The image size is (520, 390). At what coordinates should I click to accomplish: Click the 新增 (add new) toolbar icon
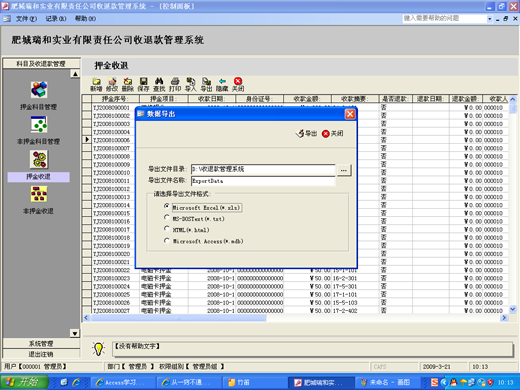point(96,85)
